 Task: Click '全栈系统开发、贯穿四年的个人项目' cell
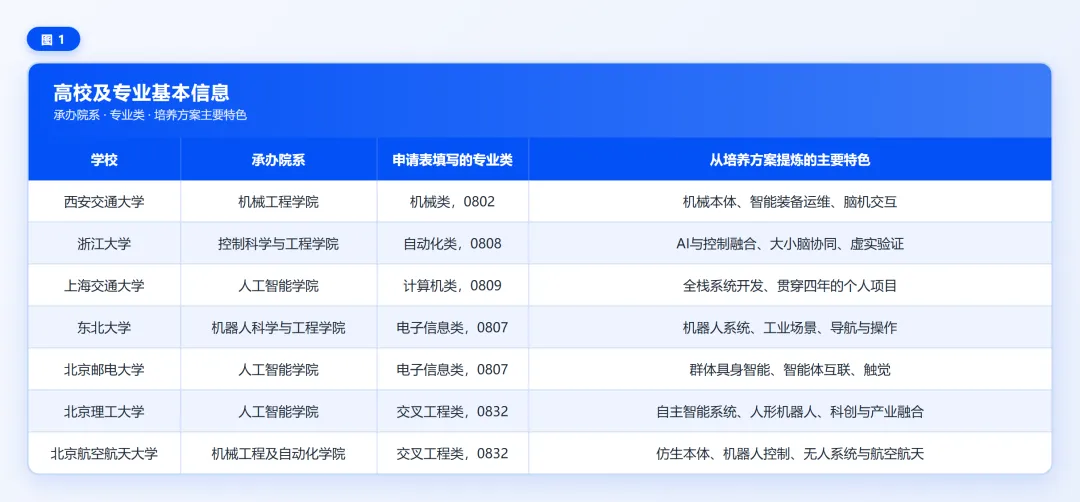coord(790,286)
